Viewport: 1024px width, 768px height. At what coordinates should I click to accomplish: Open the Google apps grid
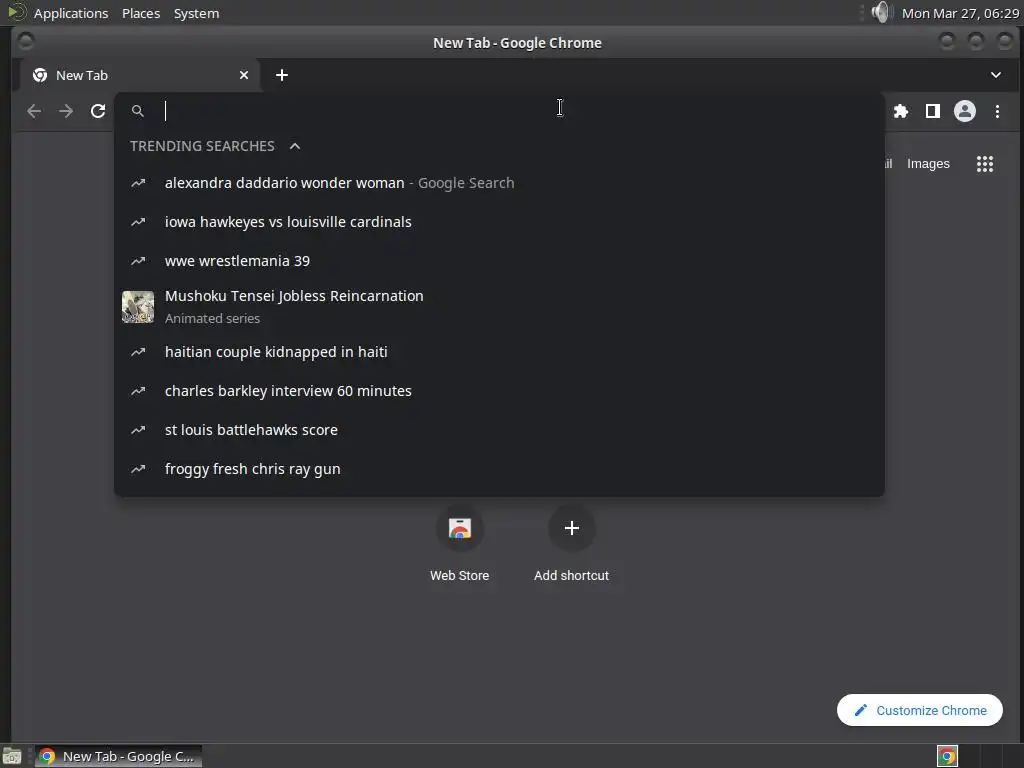[x=985, y=164]
